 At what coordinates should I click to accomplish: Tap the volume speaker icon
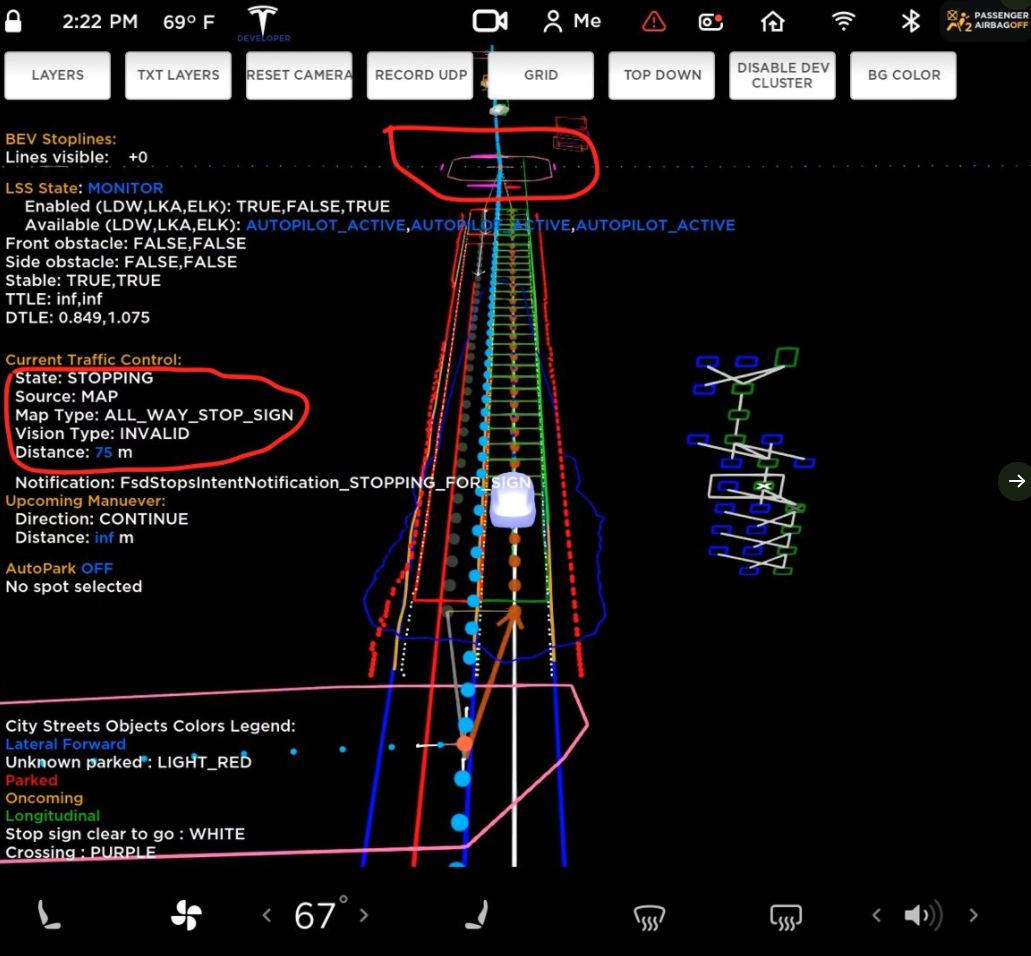(923, 915)
